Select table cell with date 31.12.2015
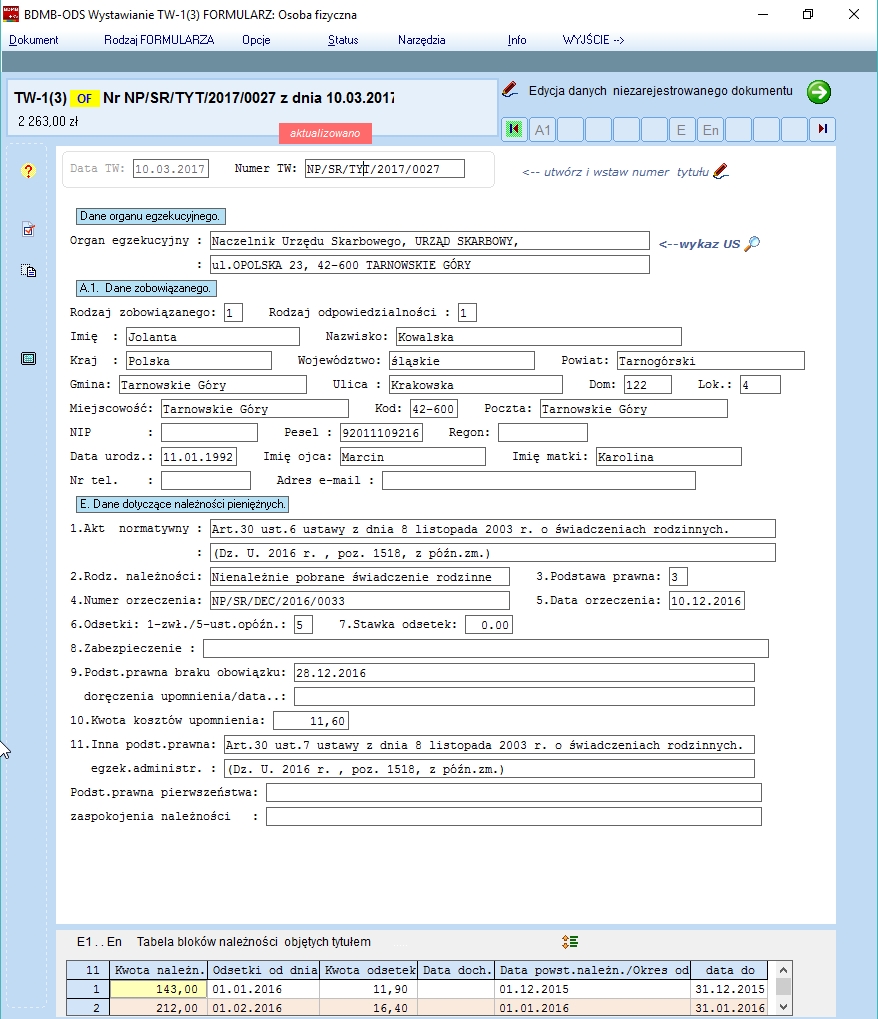 [x=730, y=989]
